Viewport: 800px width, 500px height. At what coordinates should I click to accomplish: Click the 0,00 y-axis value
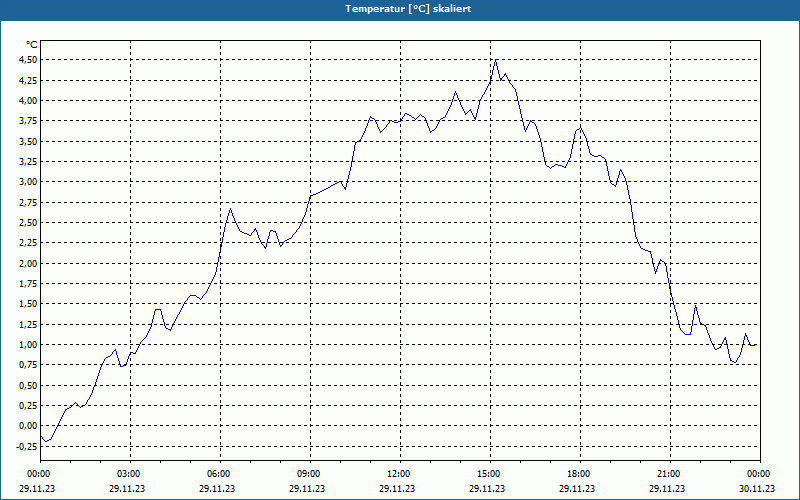[x=29, y=426]
